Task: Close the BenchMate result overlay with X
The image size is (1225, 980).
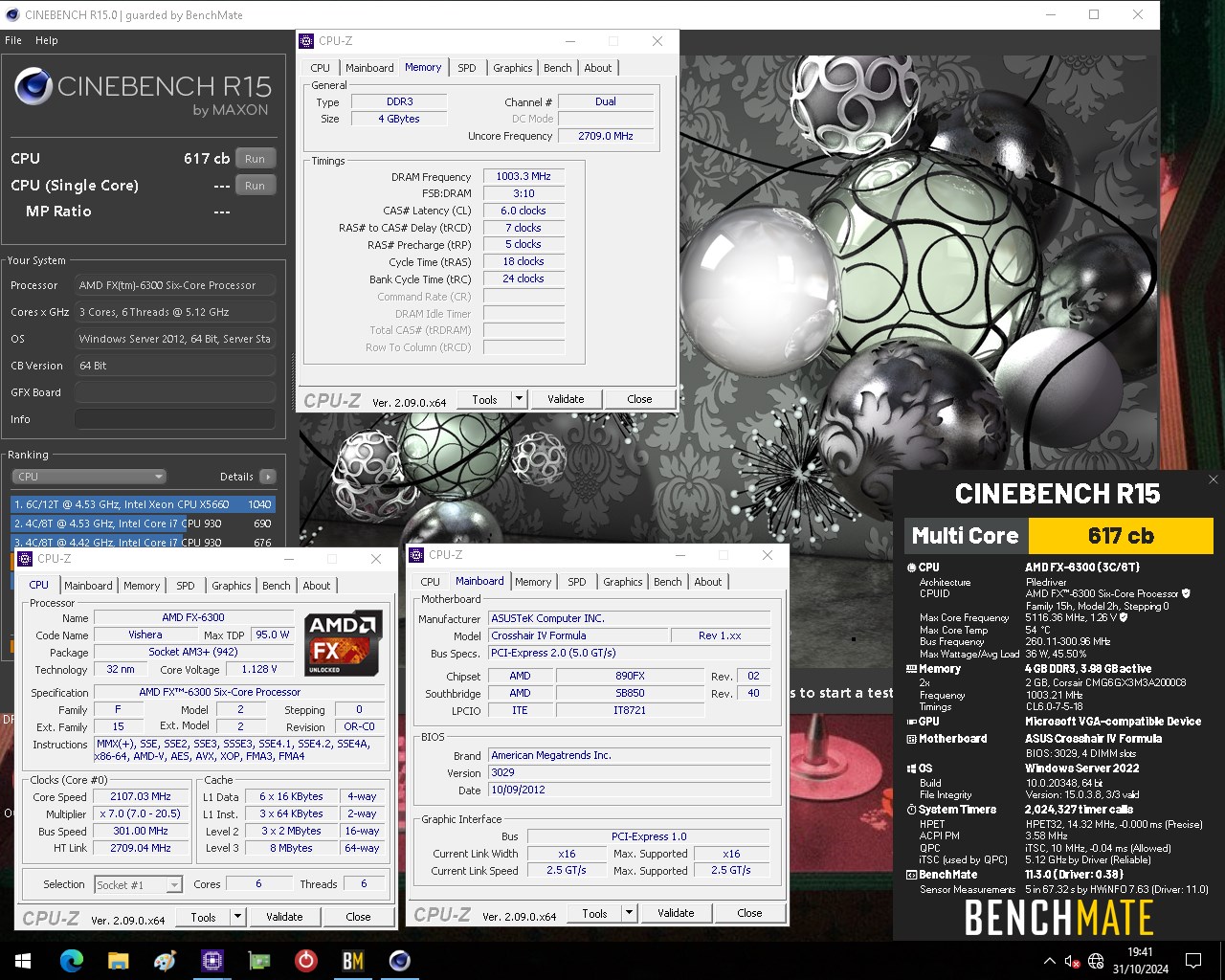Action: click(1213, 479)
